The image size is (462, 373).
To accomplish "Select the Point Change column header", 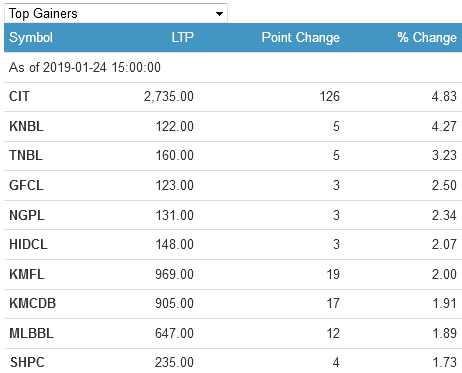I will pos(300,37).
